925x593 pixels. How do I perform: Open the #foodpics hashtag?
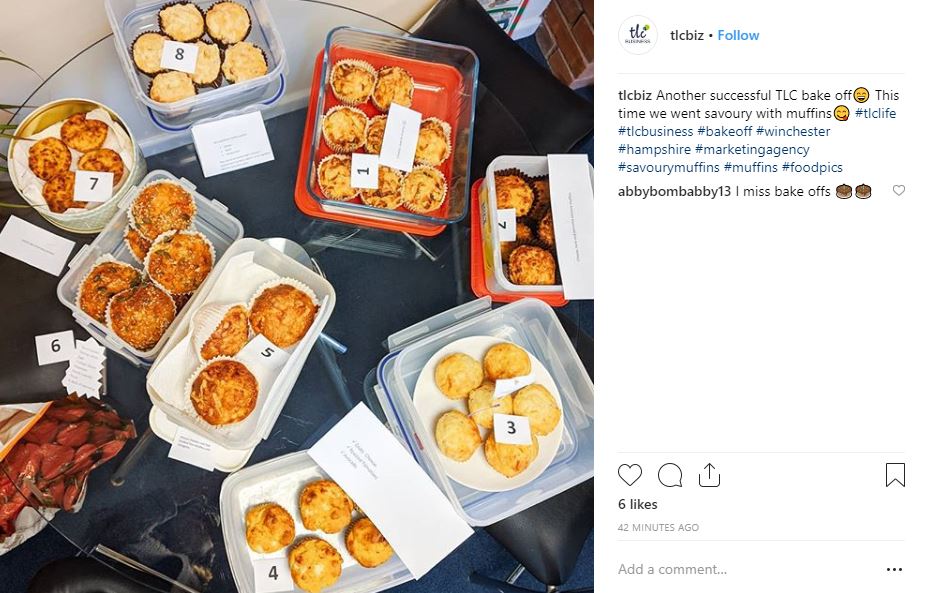click(x=812, y=168)
